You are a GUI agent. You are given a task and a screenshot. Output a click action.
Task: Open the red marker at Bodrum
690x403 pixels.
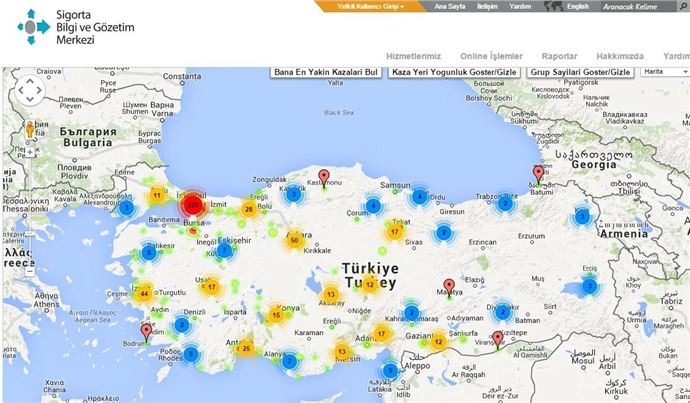point(146,330)
